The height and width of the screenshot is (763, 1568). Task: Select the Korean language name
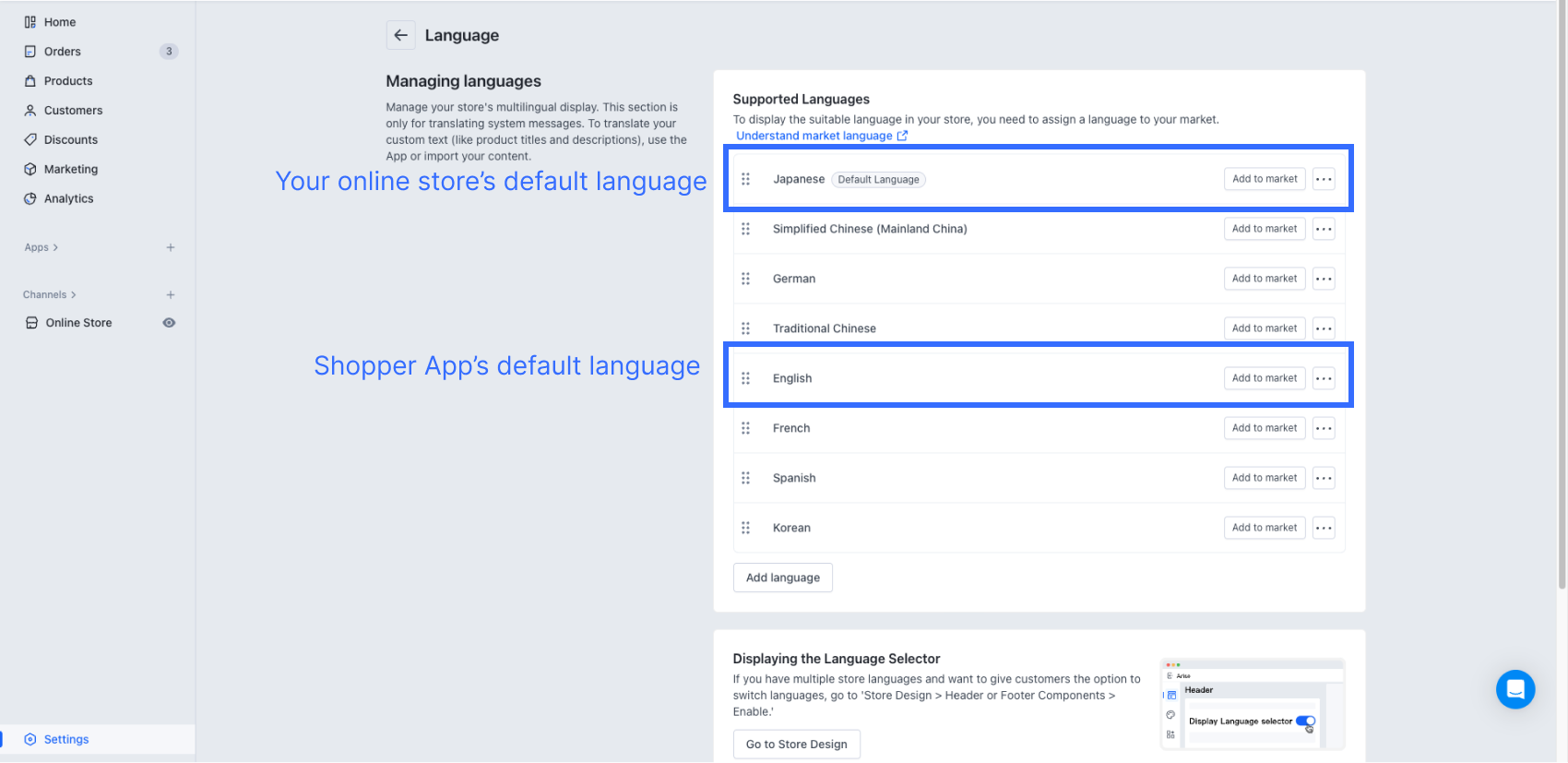click(x=791, y=528)
